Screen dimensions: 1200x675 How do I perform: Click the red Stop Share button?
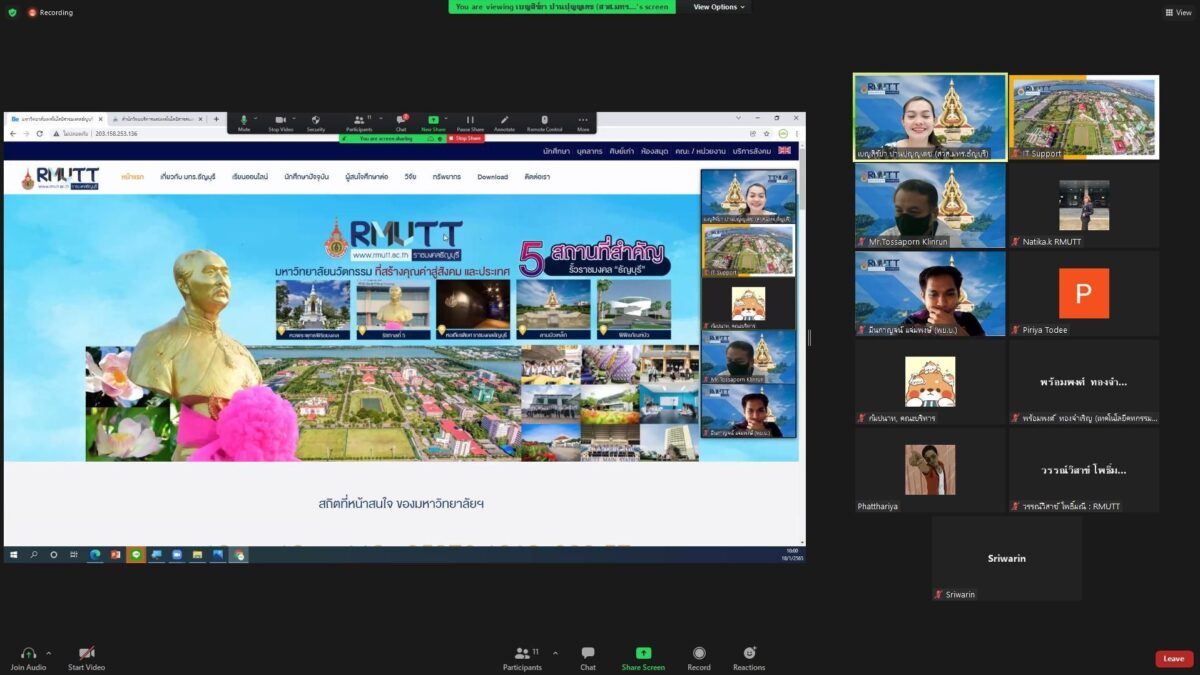click(x=466, y=138)
